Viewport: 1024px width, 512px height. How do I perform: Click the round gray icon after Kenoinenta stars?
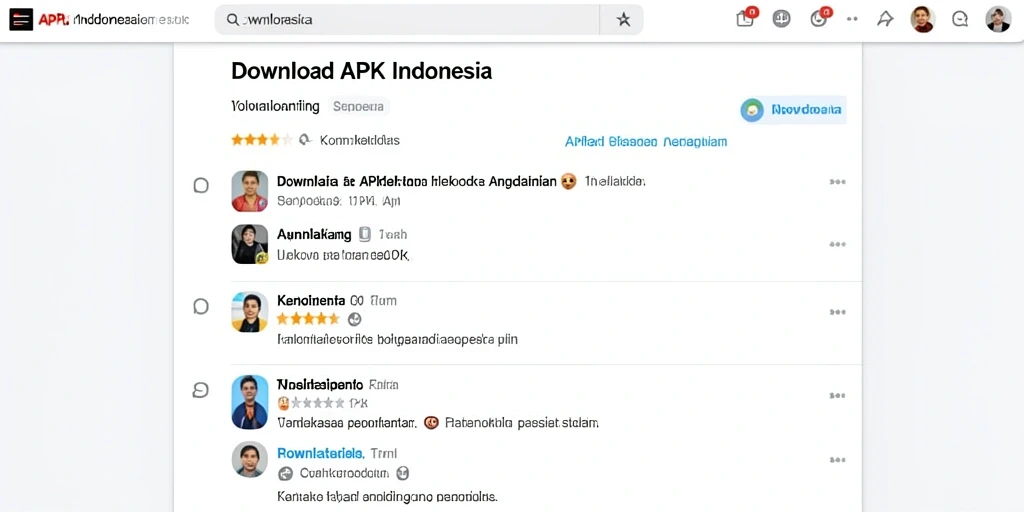pyautogui.click(x=355, y=319)
